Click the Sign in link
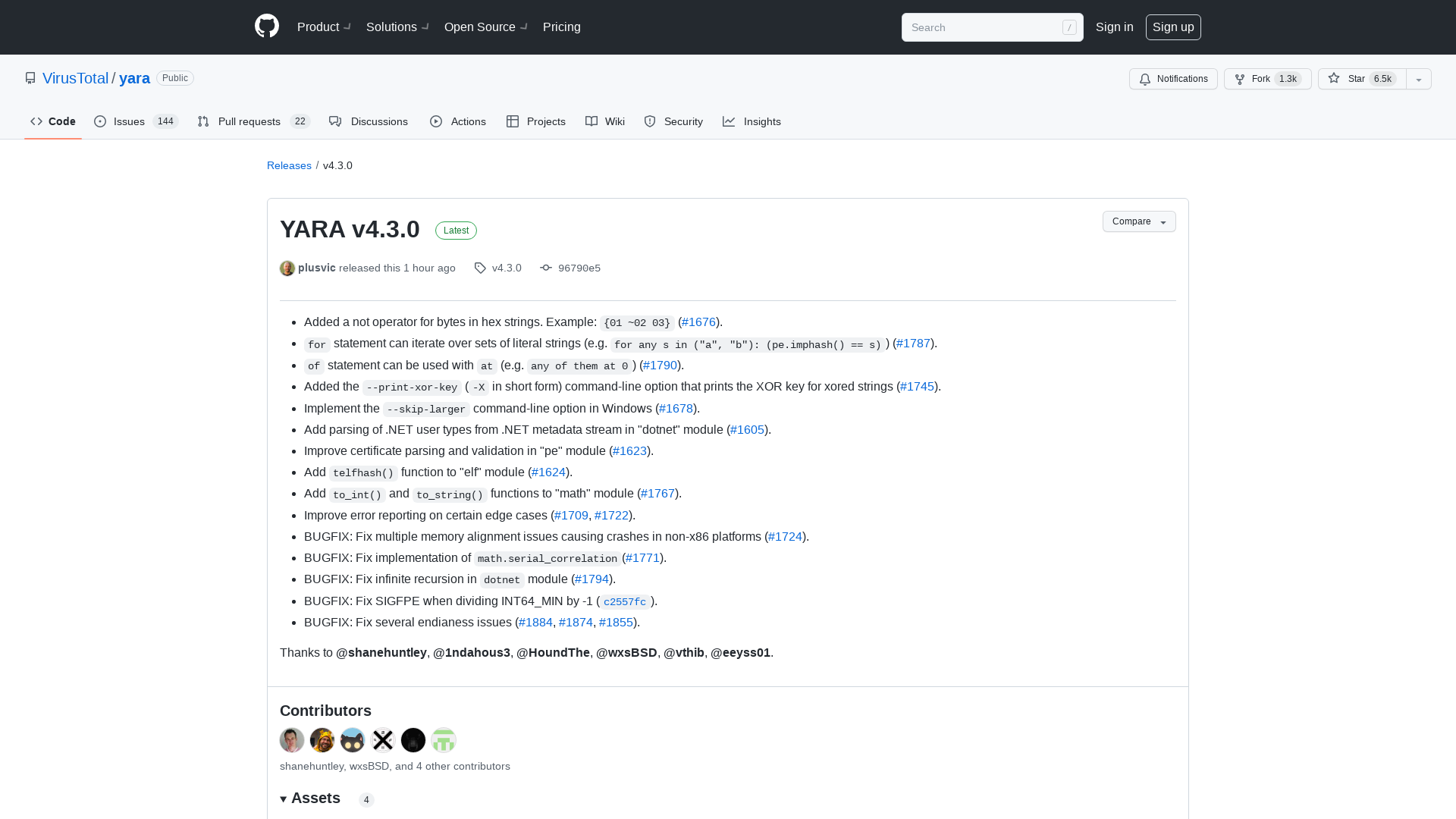Viewport: 1456px width, 819px height. click(x=1115, y=27)
